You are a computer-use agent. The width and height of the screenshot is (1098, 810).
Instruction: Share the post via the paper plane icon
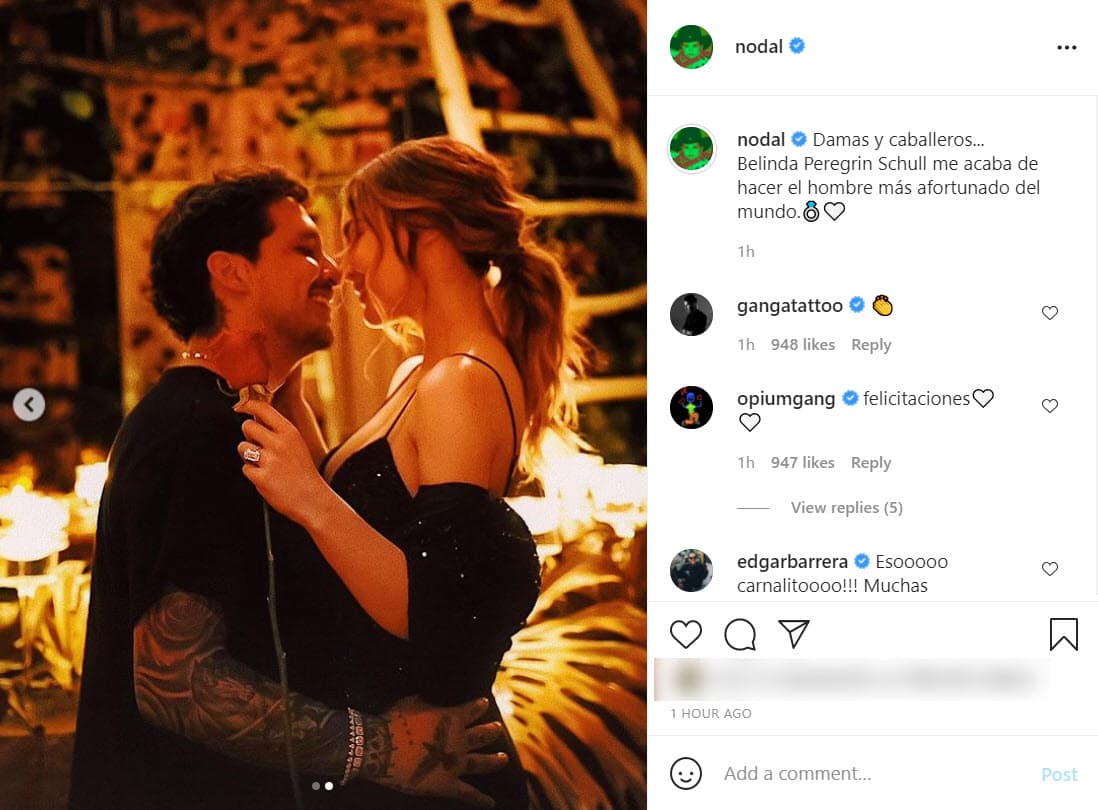pos(794,634)
